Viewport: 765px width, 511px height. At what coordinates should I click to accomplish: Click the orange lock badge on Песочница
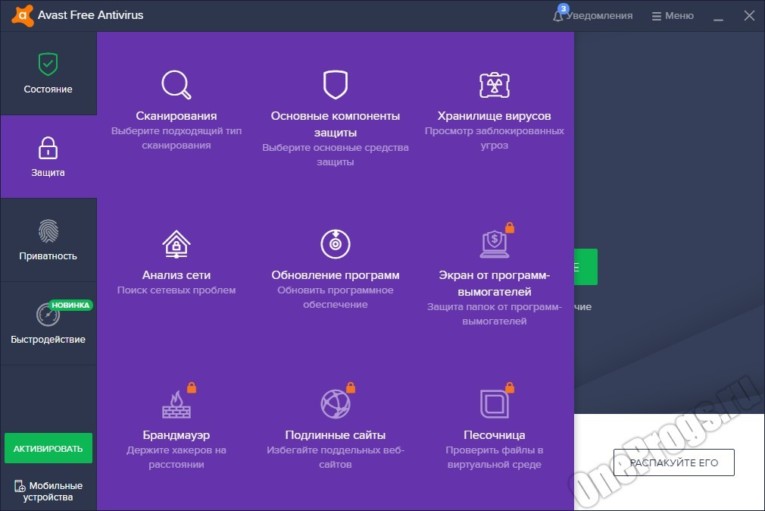pos(510,388)
